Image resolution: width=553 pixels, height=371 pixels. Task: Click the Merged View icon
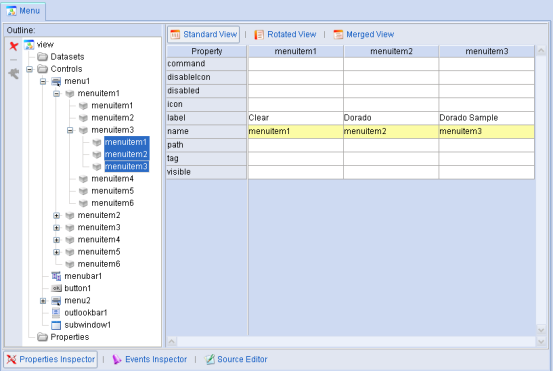338,35
